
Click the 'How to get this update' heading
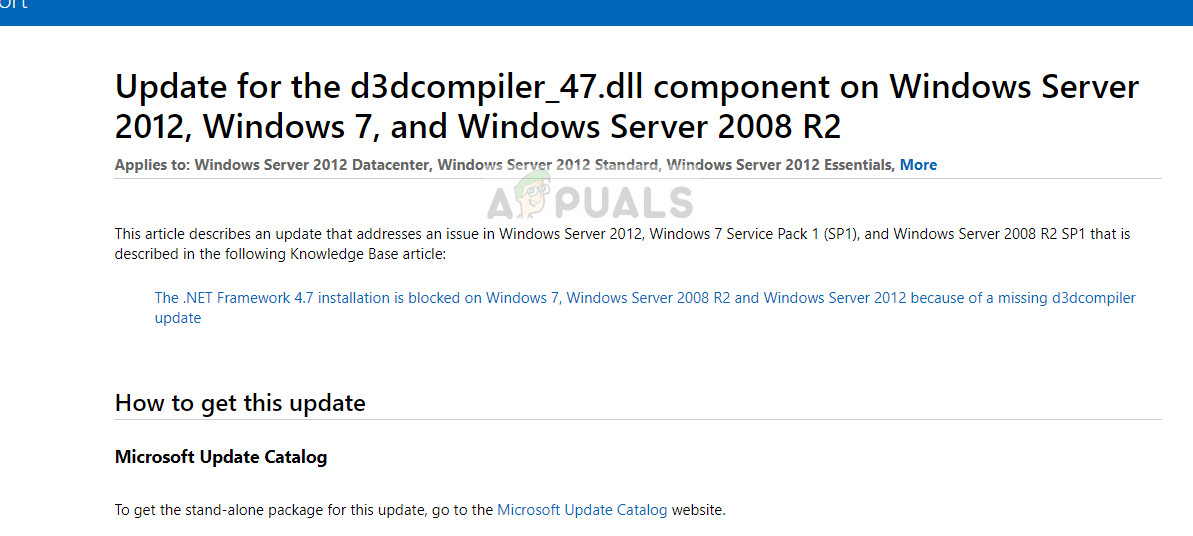[x=240, y=402]
